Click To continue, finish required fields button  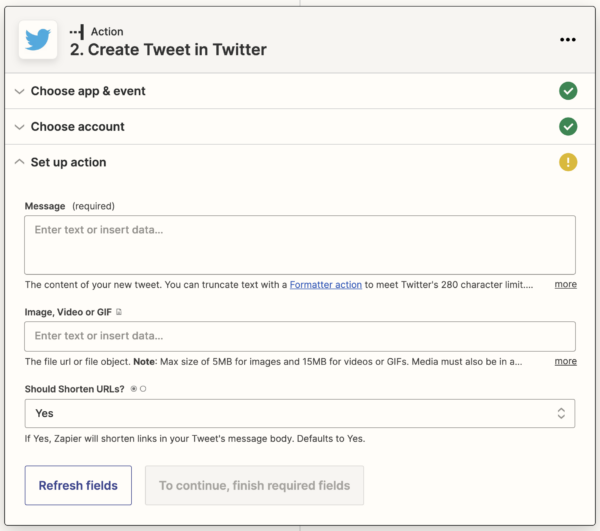click(254, 485)
